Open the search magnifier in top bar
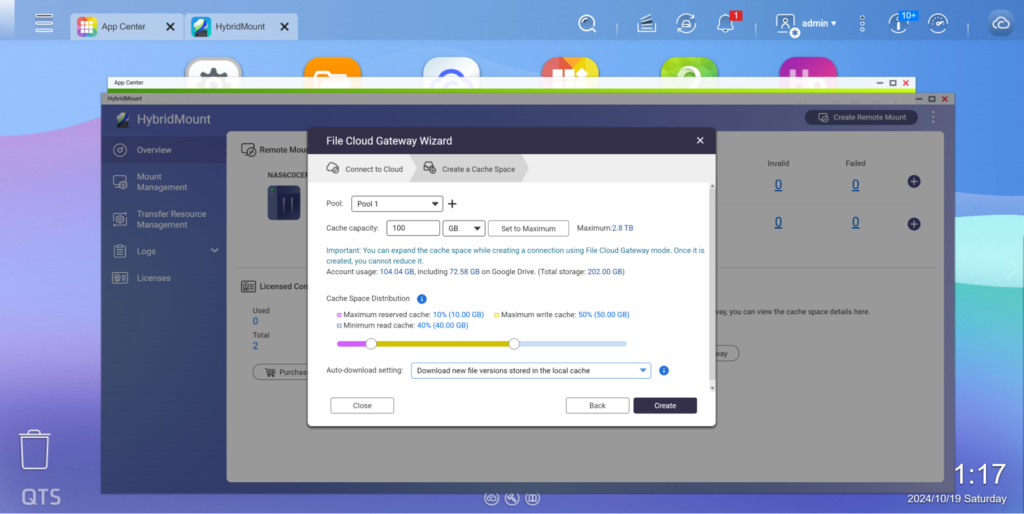The image size is (1024, 514). pos(588,23)
